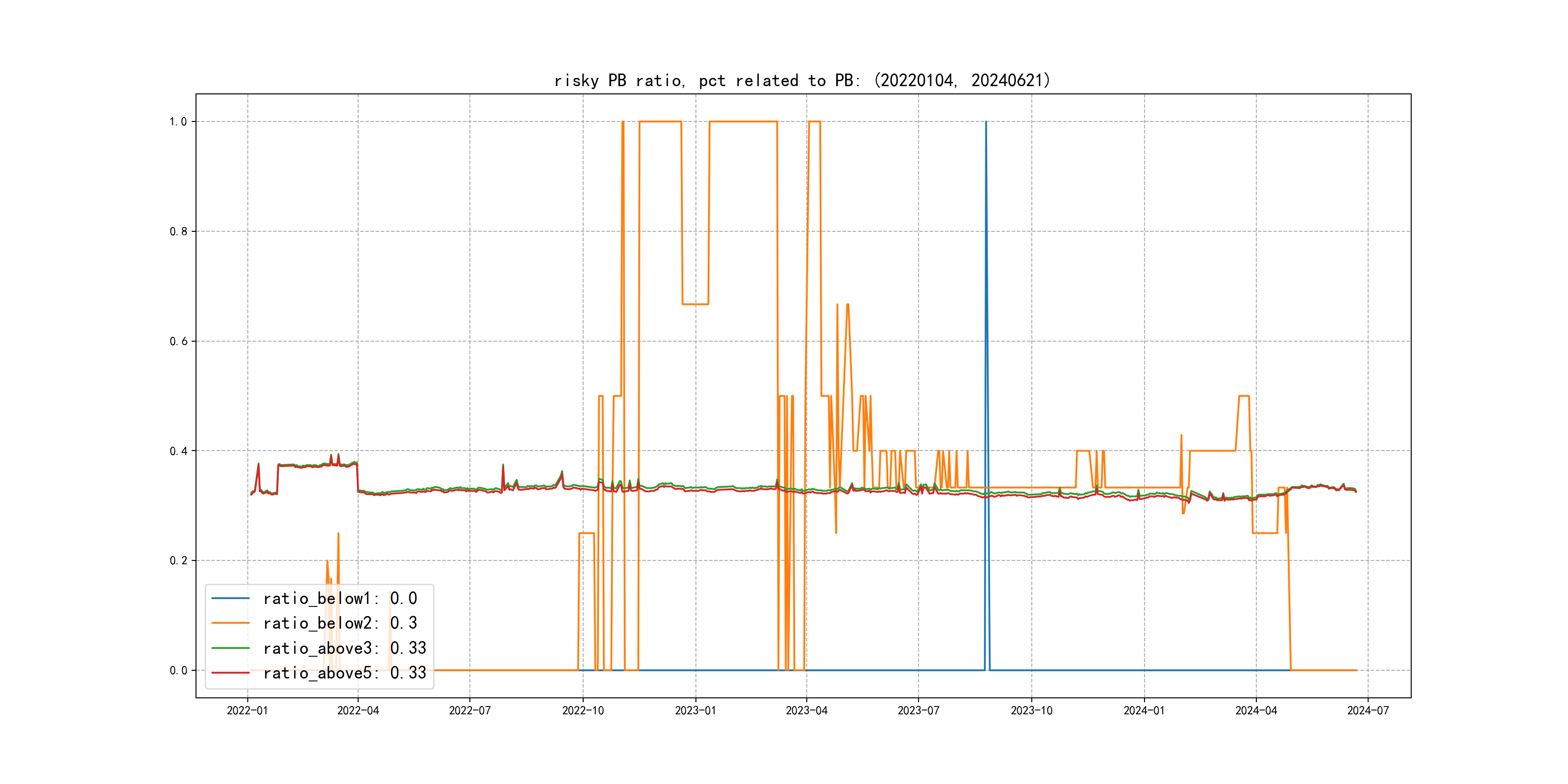
Task: Click the 2023-04 x-axis tick label
Action: (807, 710)
